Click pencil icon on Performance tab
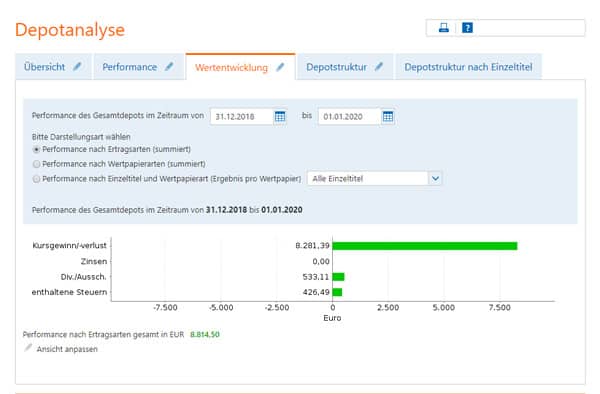Viewport: 600px width, 394px height. pos(169,67)
